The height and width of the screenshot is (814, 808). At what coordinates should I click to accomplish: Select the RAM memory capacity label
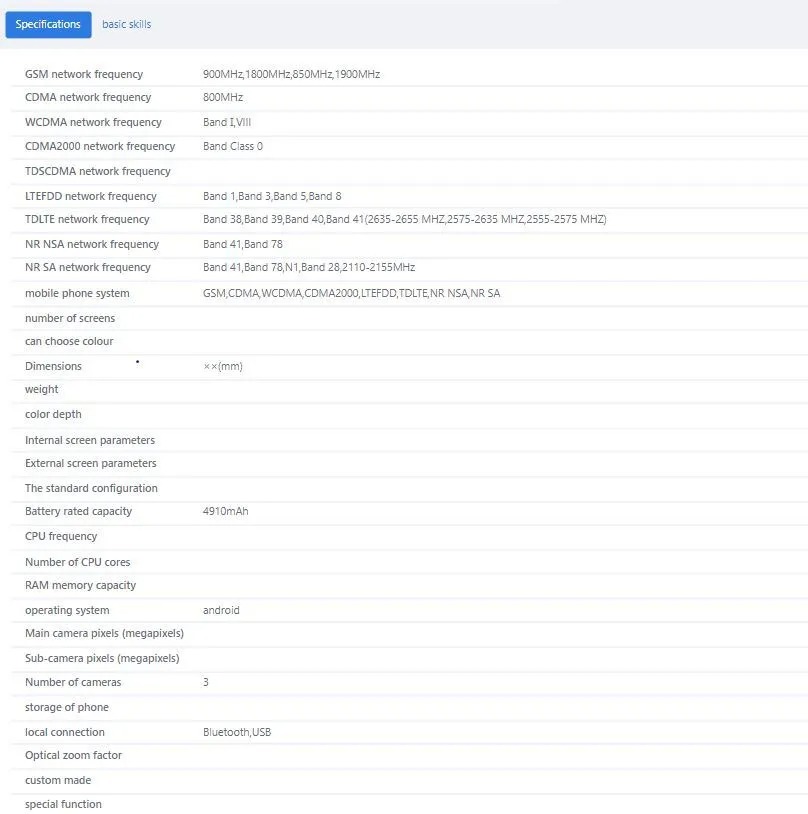click(x=80, y=585)
